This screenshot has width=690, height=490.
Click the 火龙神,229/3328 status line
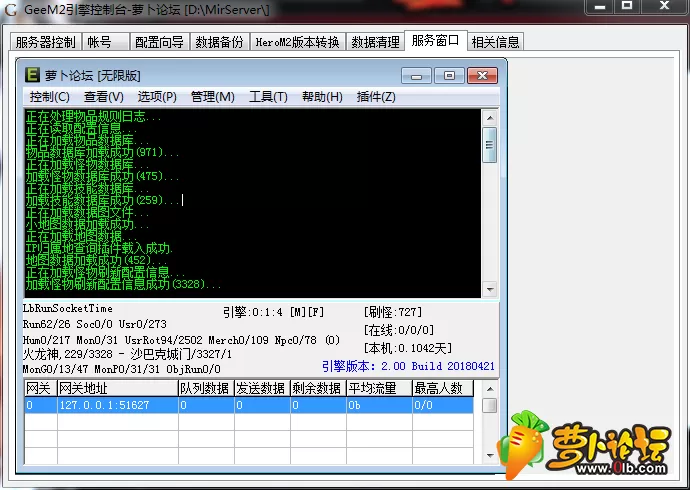point(127,354)
